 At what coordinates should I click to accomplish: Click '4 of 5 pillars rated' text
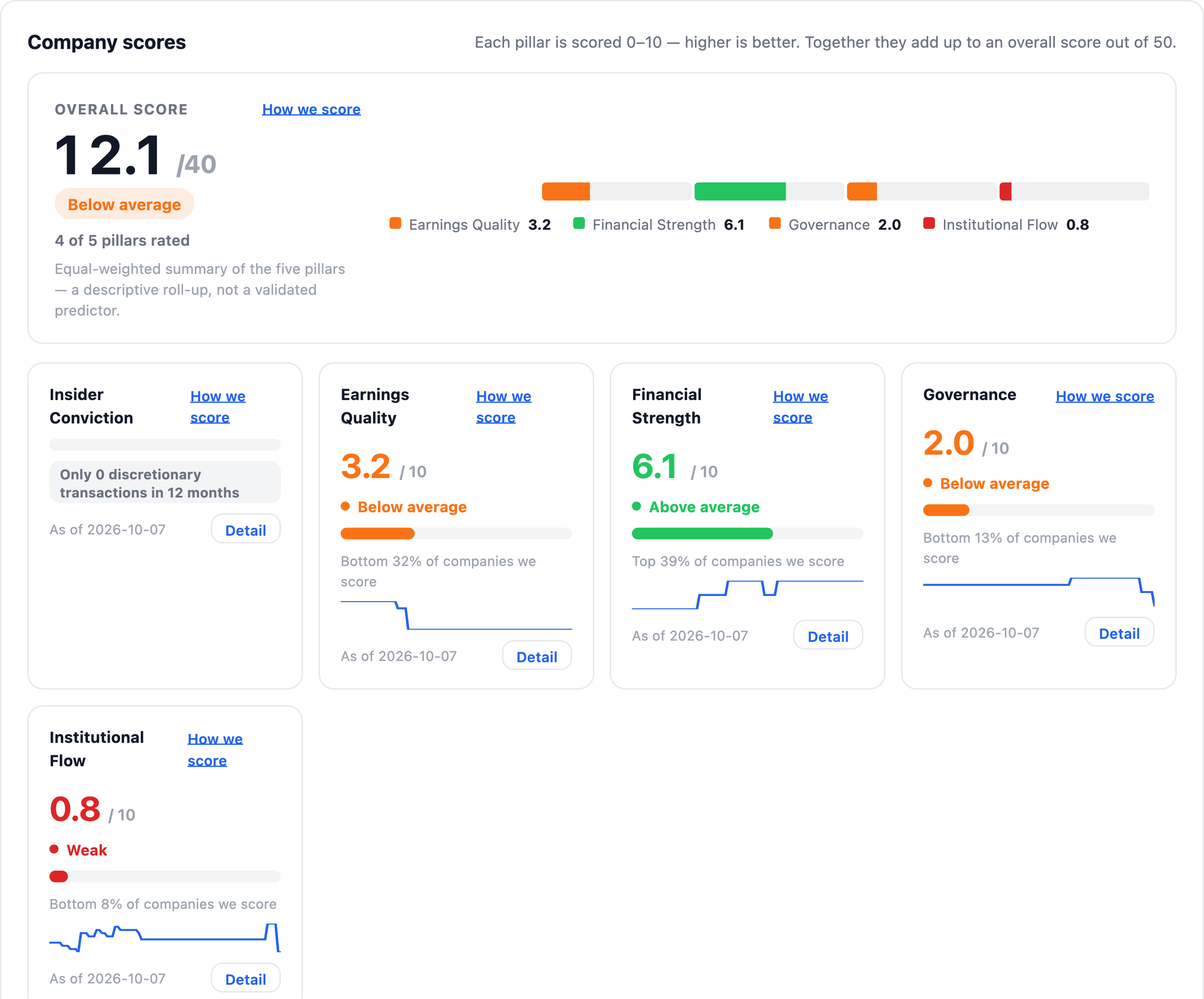(x=122, y=240)
